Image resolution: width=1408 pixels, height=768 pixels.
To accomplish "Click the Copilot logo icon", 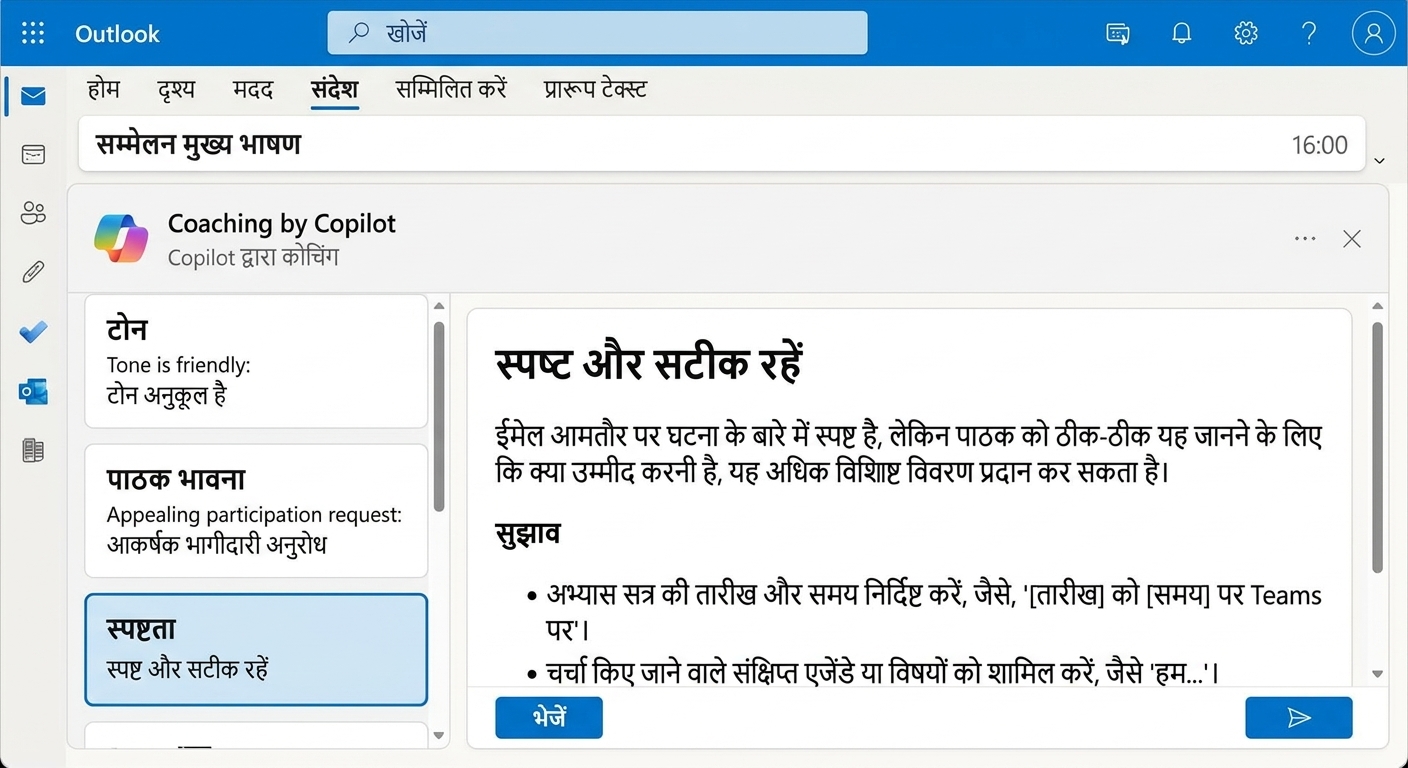I will tap(121, 238).
